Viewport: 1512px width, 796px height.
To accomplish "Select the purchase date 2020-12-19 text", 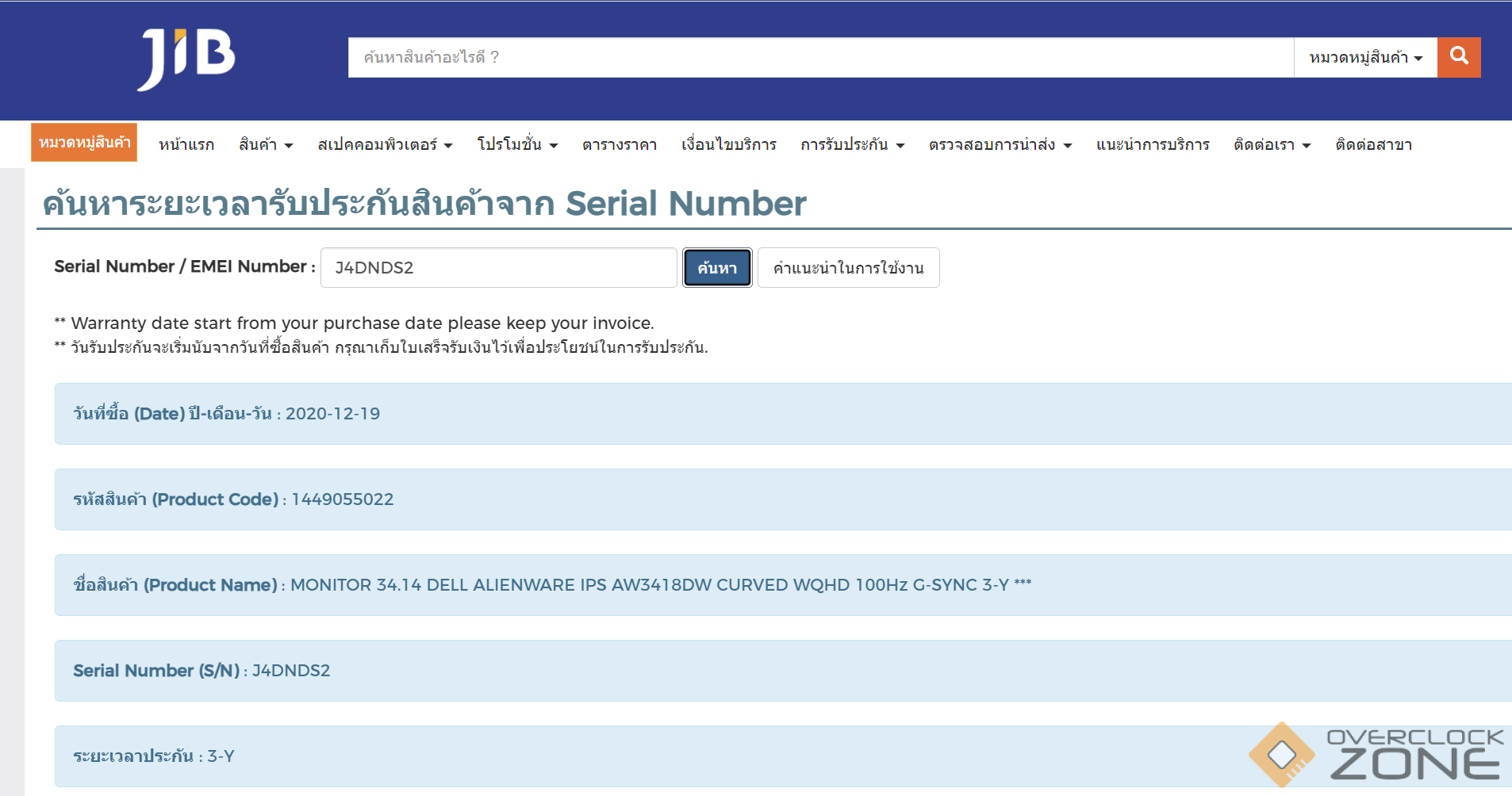I will pyautogui.click(x=333, y=414).
